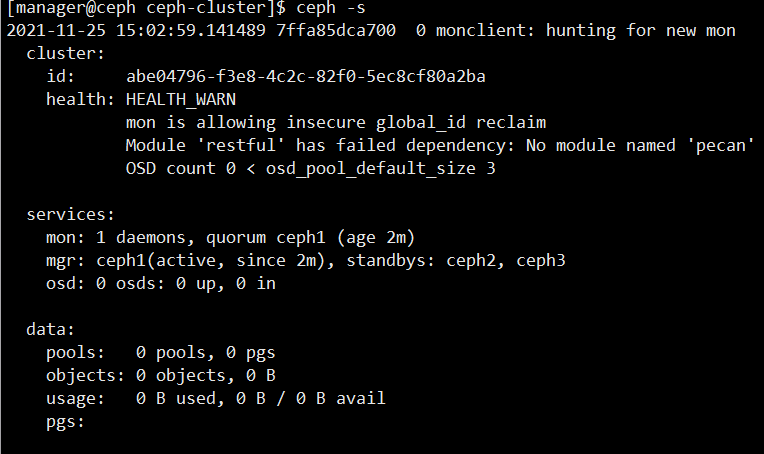Click the 'services:' section heading

point(71,214)
